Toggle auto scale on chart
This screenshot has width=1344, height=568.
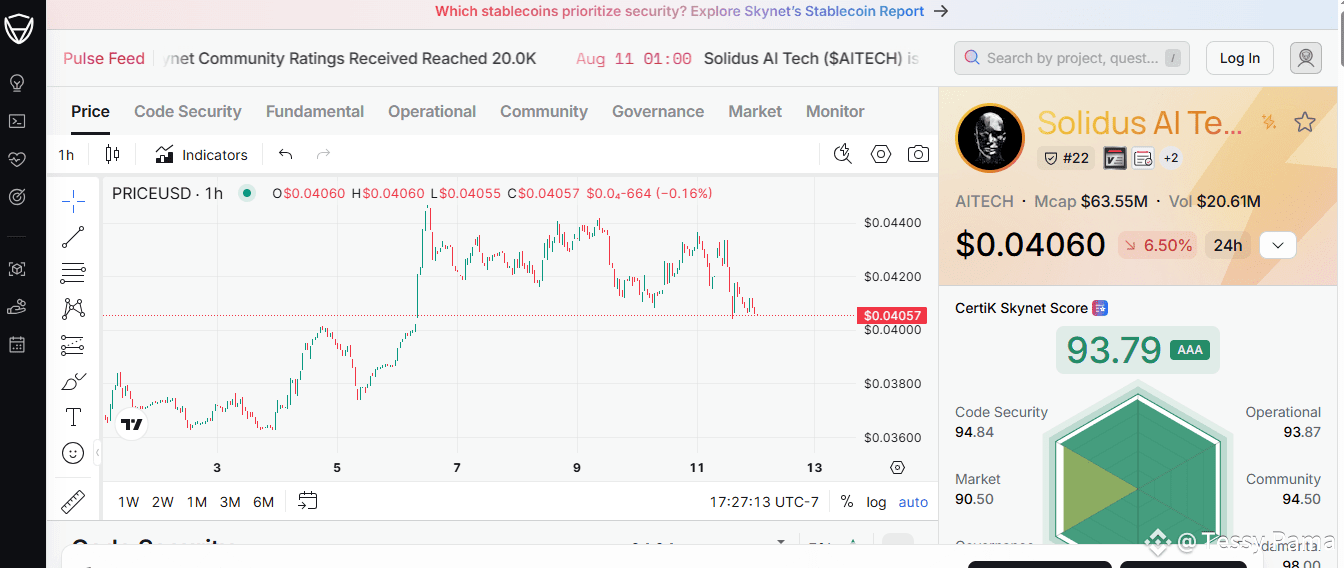(913, 502)
